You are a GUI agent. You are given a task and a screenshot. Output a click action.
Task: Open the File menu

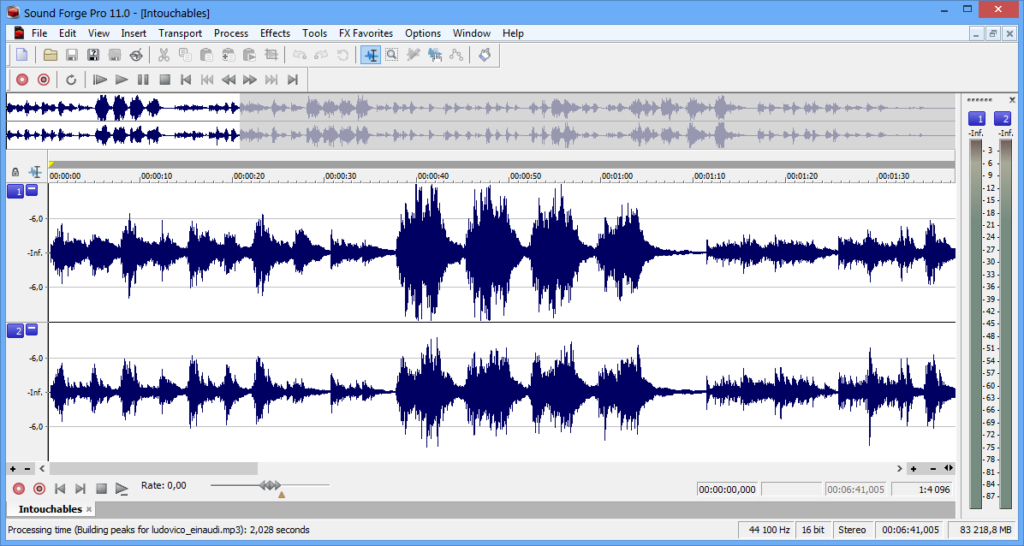pos(39,33)
